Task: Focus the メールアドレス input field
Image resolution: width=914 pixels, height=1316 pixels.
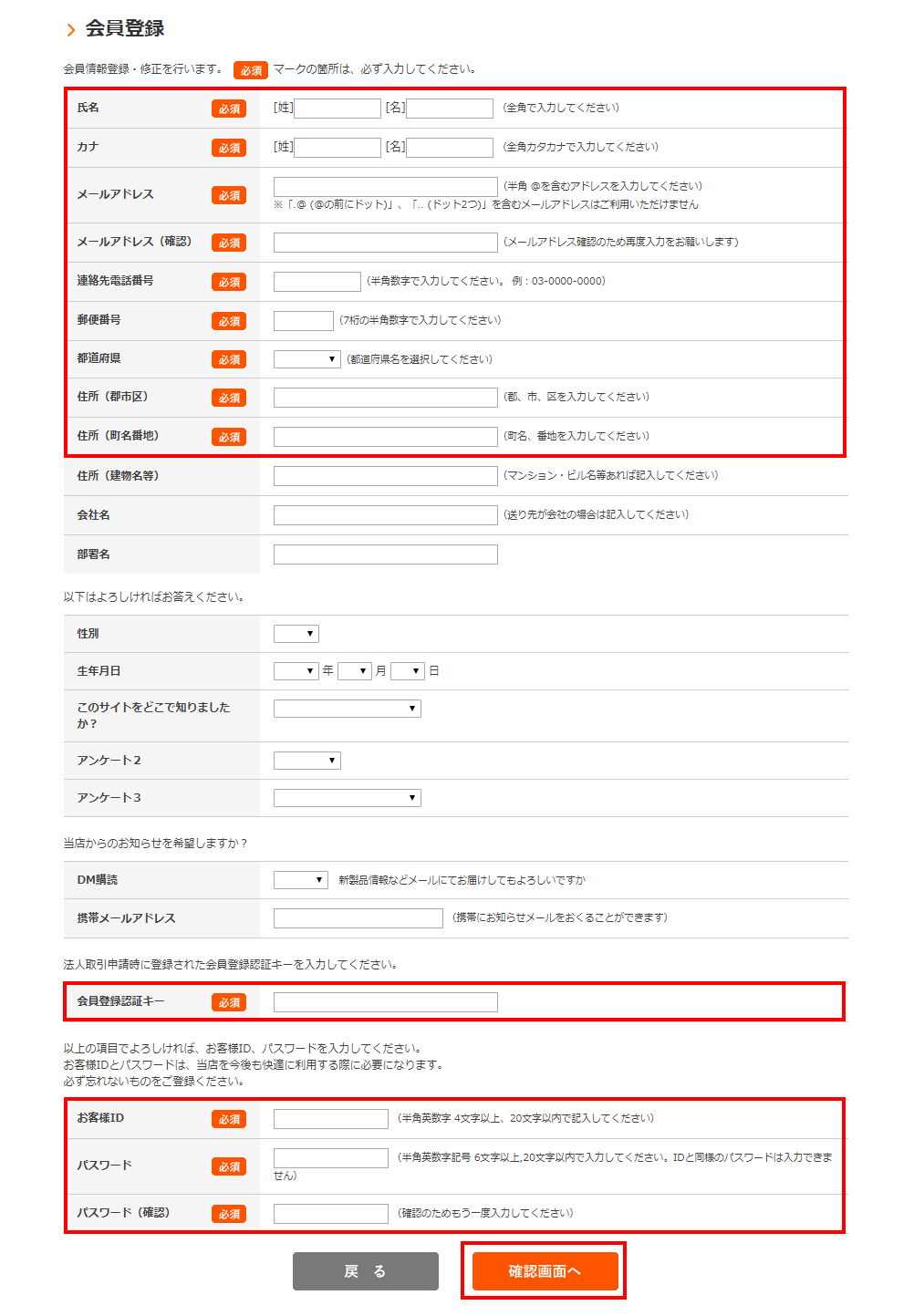Action: pyautogui.click(x=385, y=187)
